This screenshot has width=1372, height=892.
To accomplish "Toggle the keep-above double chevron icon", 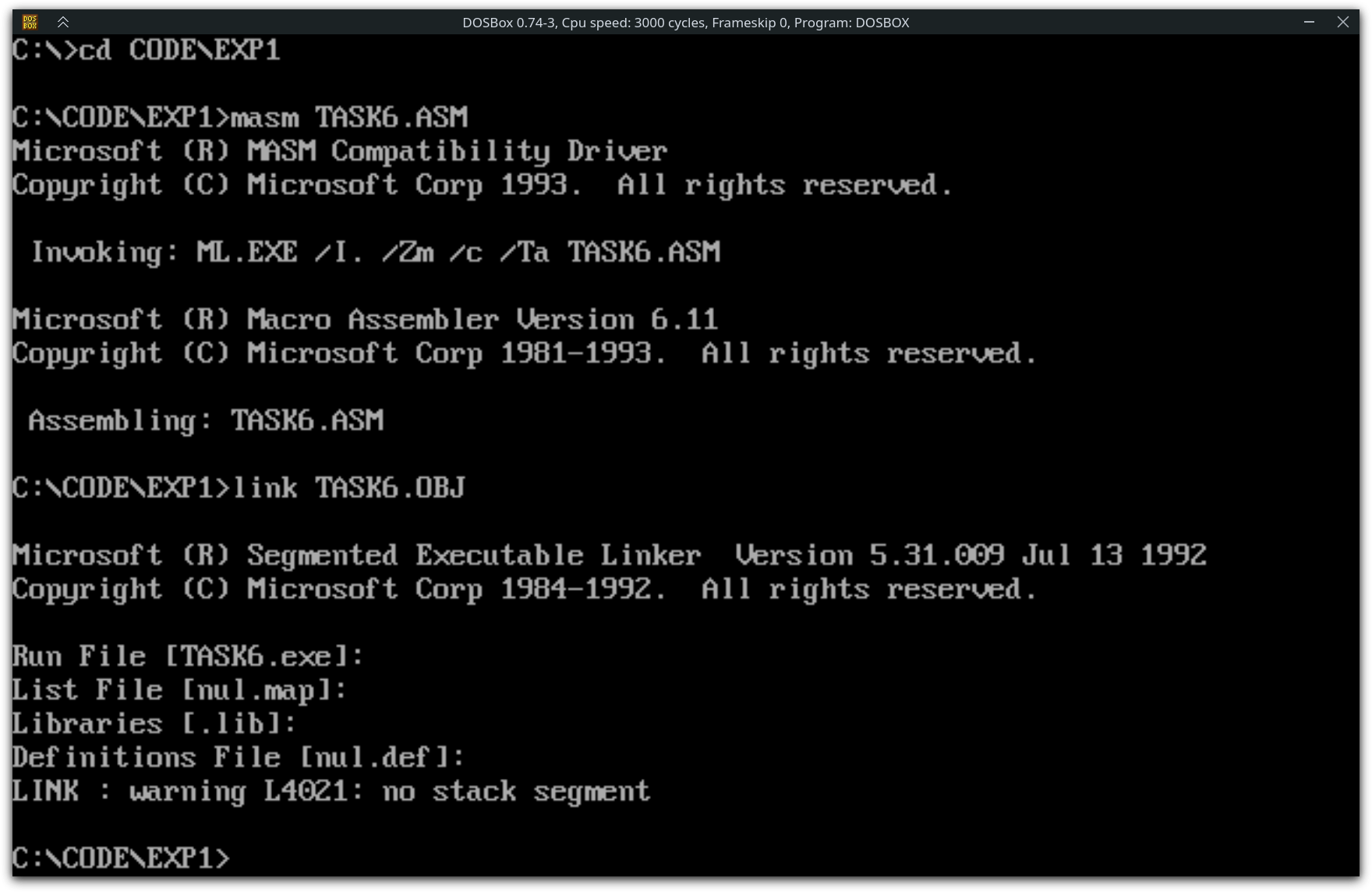I will (63, 22).
